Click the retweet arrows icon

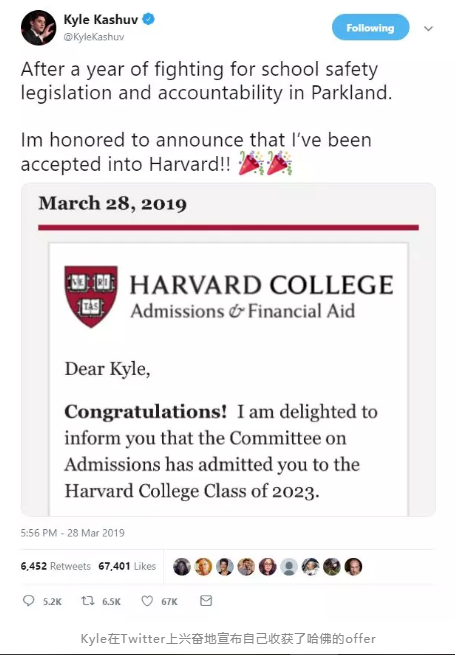(x=87, y=601)
